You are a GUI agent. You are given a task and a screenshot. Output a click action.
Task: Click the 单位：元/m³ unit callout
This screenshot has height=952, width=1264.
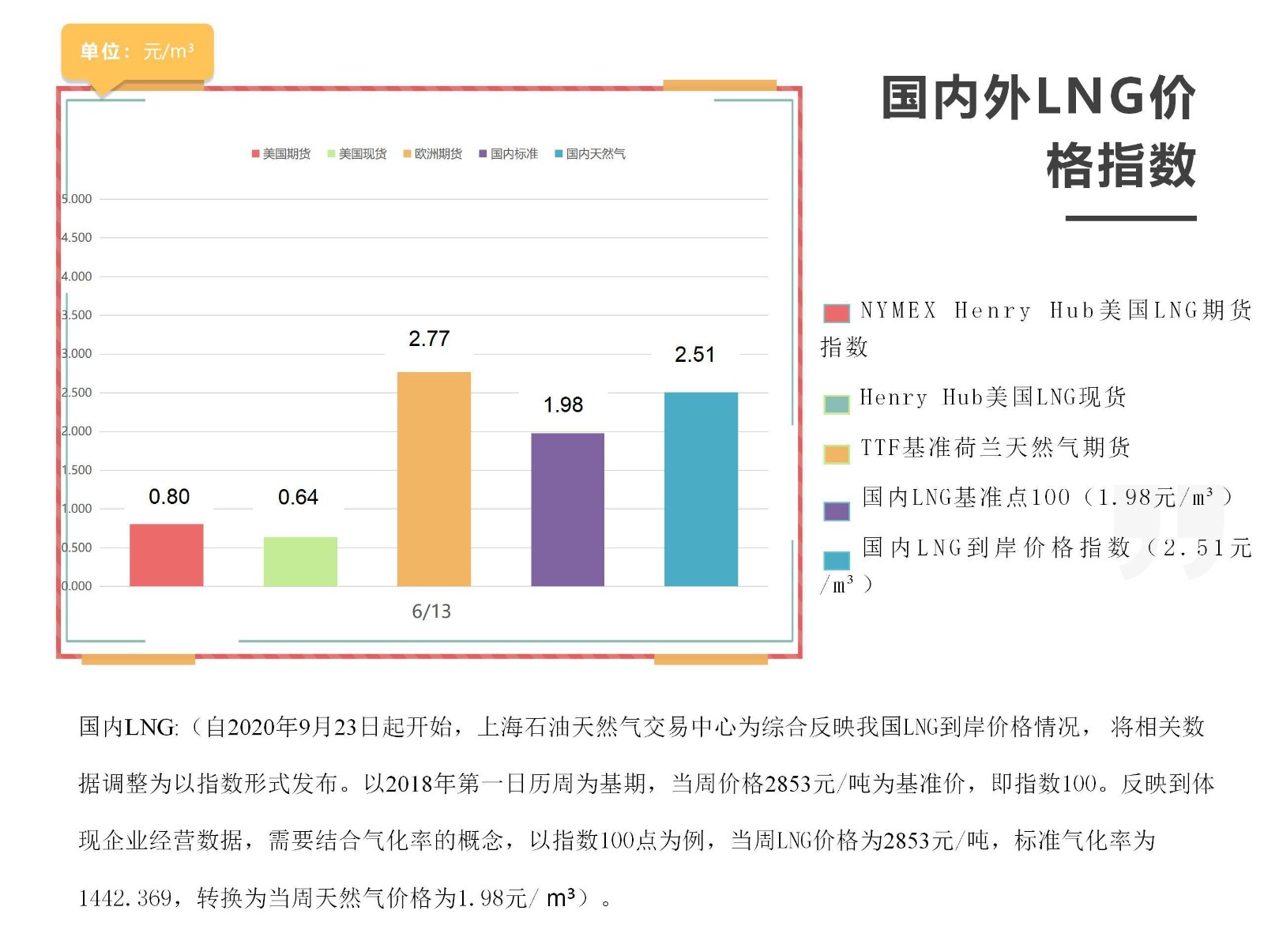point(137,52)
